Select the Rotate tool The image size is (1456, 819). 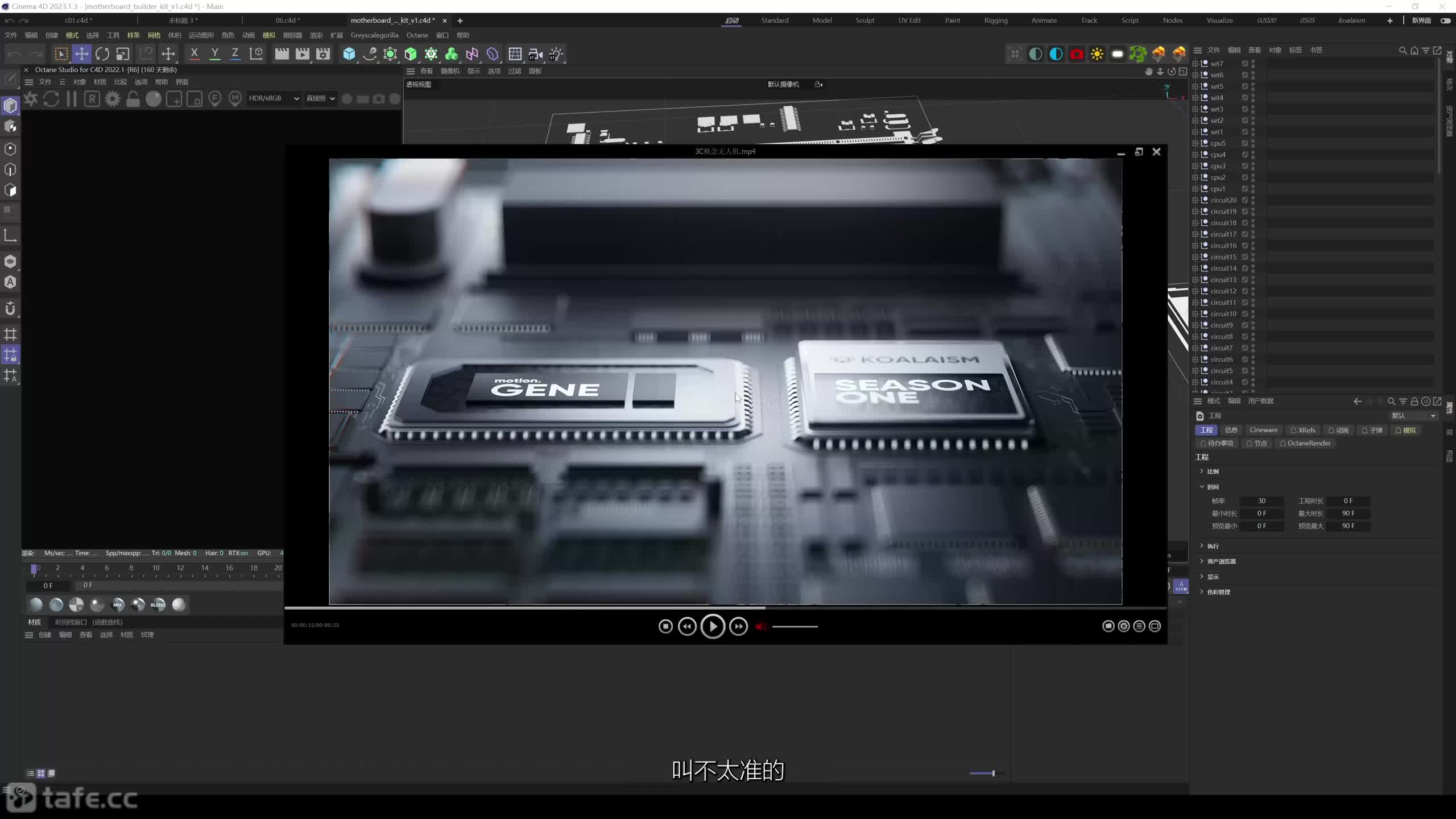(x=102, y=54)
